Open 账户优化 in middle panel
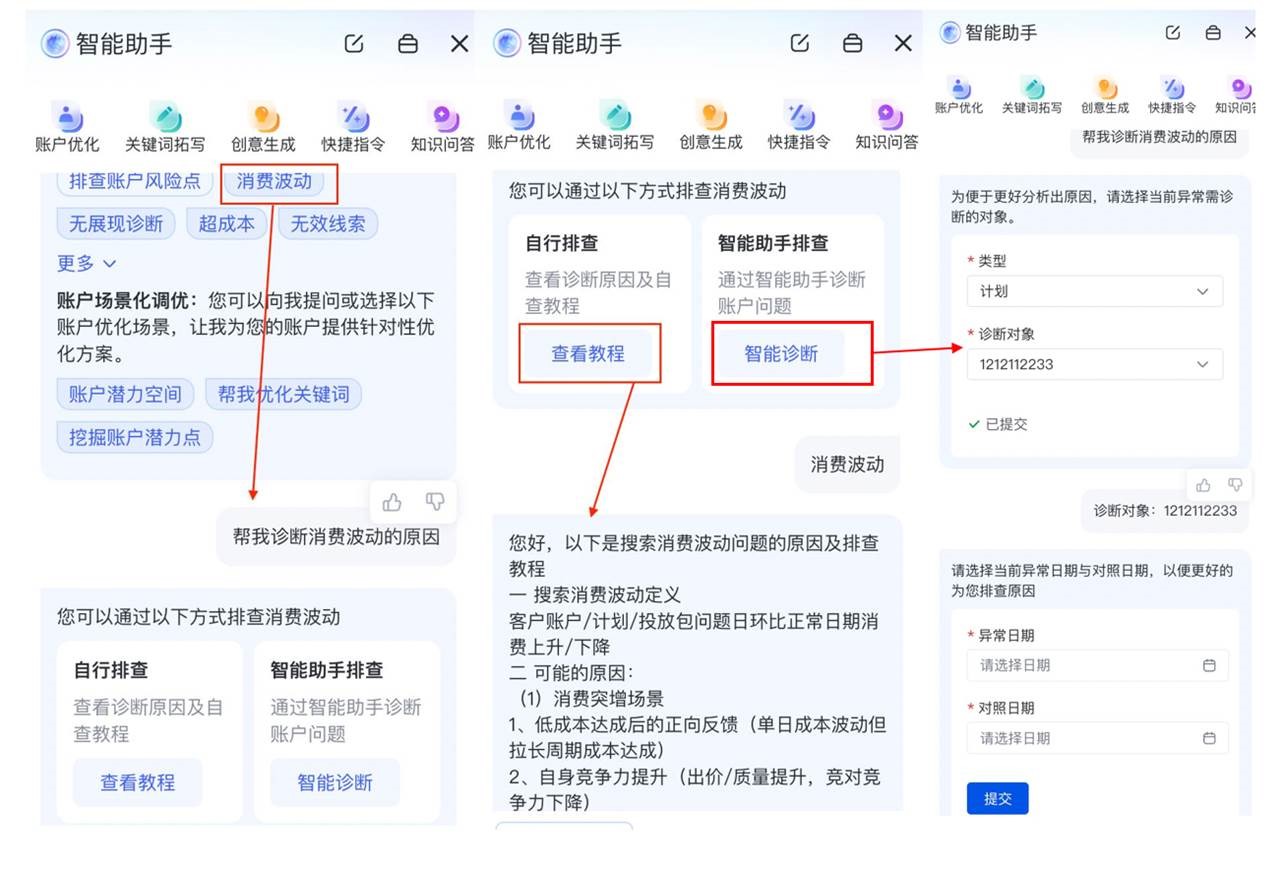This screenshot has height=871, width=1283. pyautogui.click(x=518, y=128)
